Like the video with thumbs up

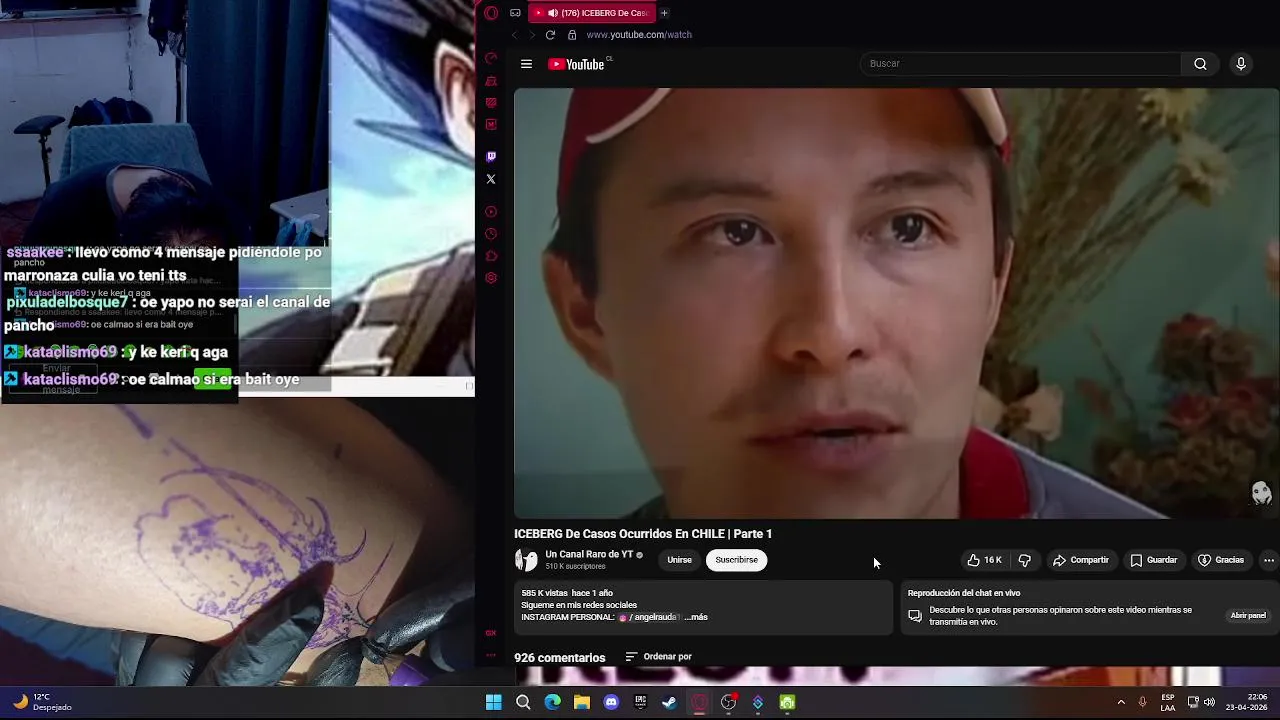983,560
